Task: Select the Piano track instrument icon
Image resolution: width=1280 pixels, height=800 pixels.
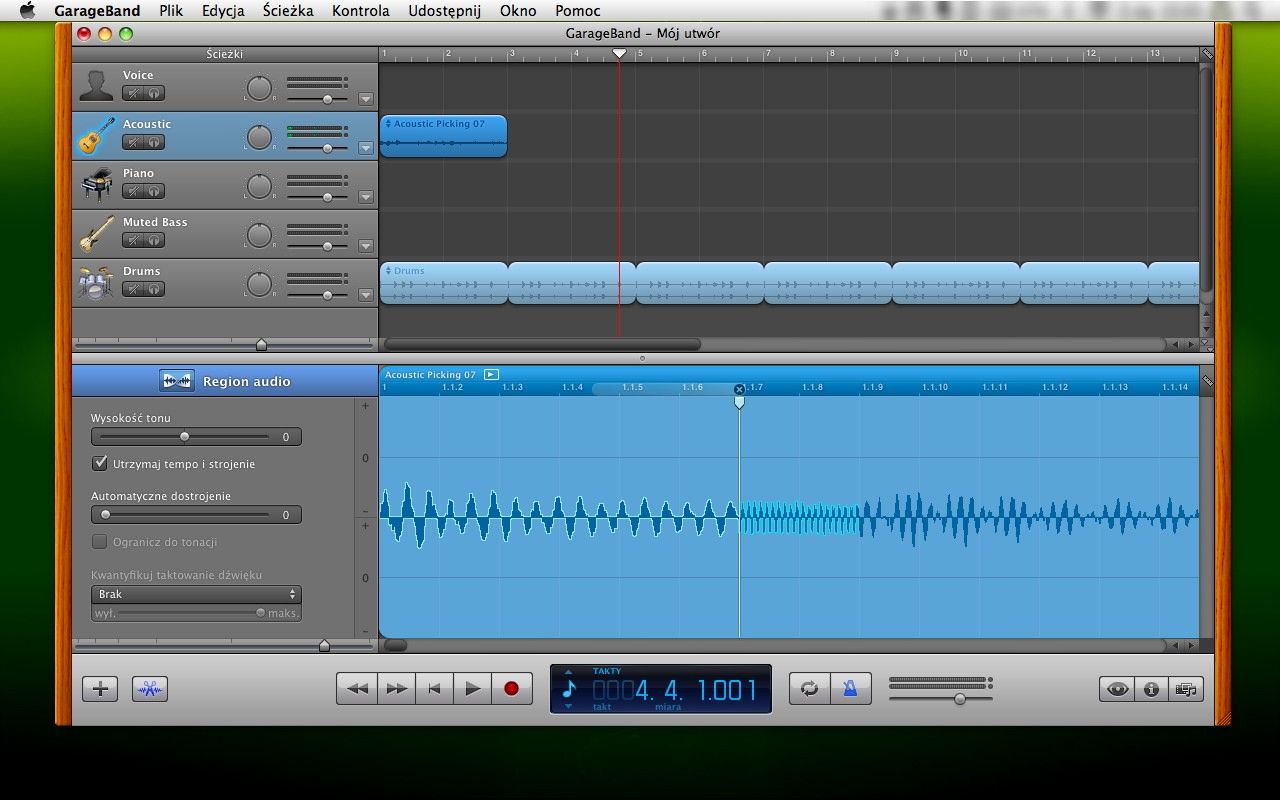Action: tap(96, 184)
